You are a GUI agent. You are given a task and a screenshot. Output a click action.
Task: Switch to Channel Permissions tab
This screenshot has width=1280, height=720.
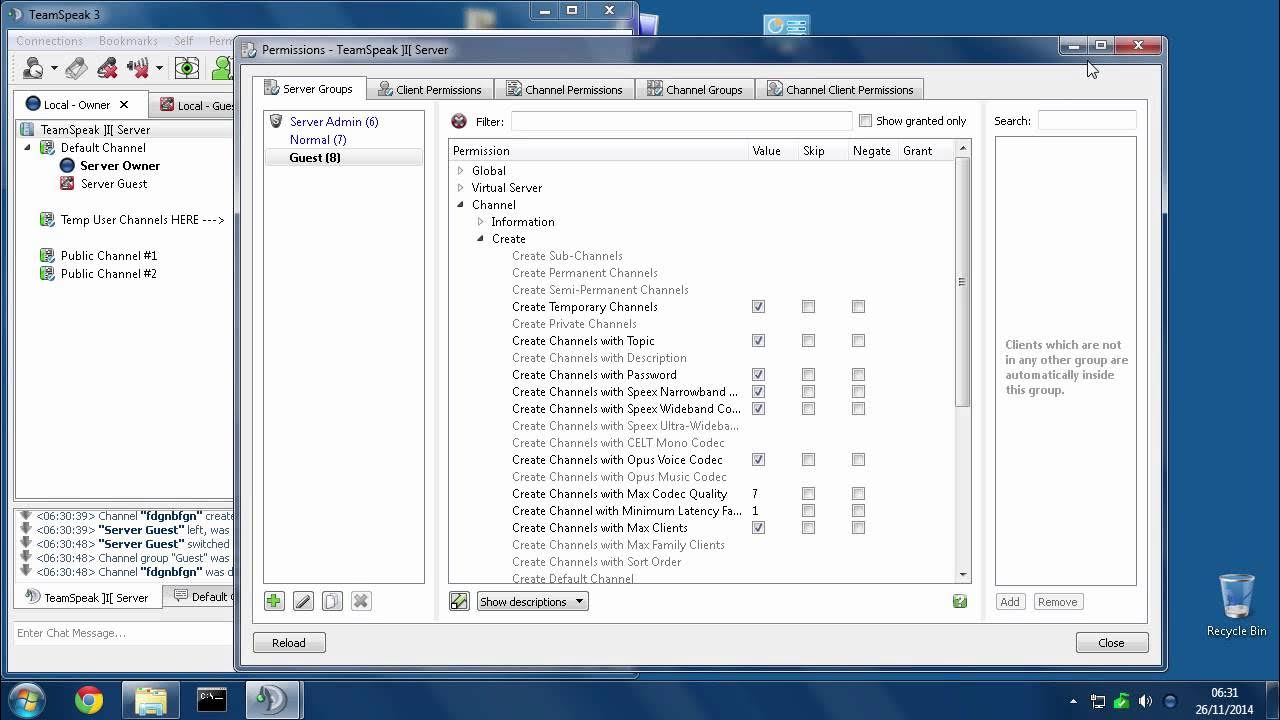tap(564, 90)
